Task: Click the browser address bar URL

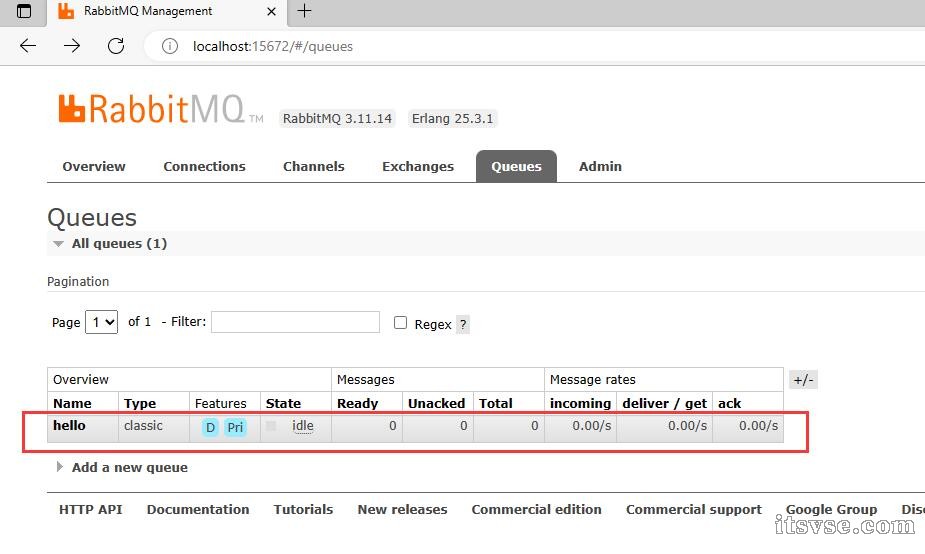Action: pyautogui.click(x=273, y=47)
